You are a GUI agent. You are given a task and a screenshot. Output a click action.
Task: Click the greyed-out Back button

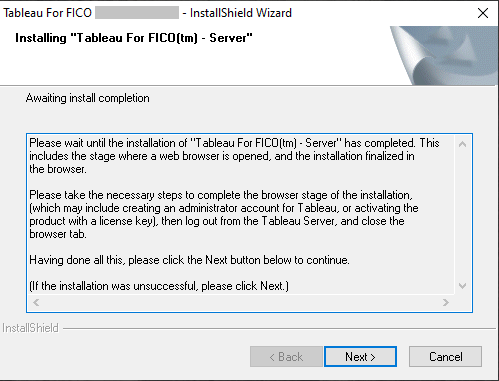click(x=286, y=357)
